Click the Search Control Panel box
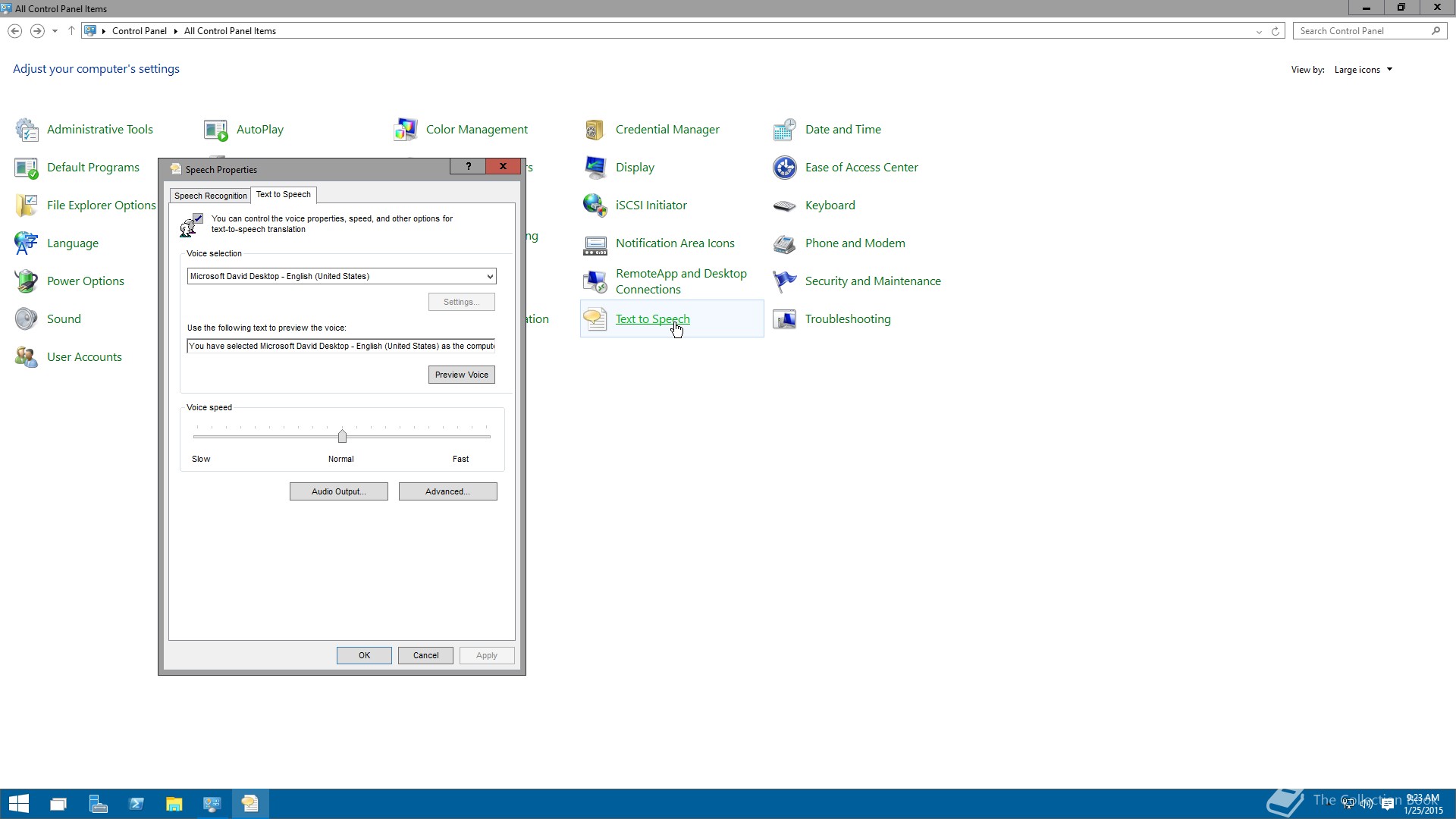The image size is (1456, 819). click(x=1370, y=31)
